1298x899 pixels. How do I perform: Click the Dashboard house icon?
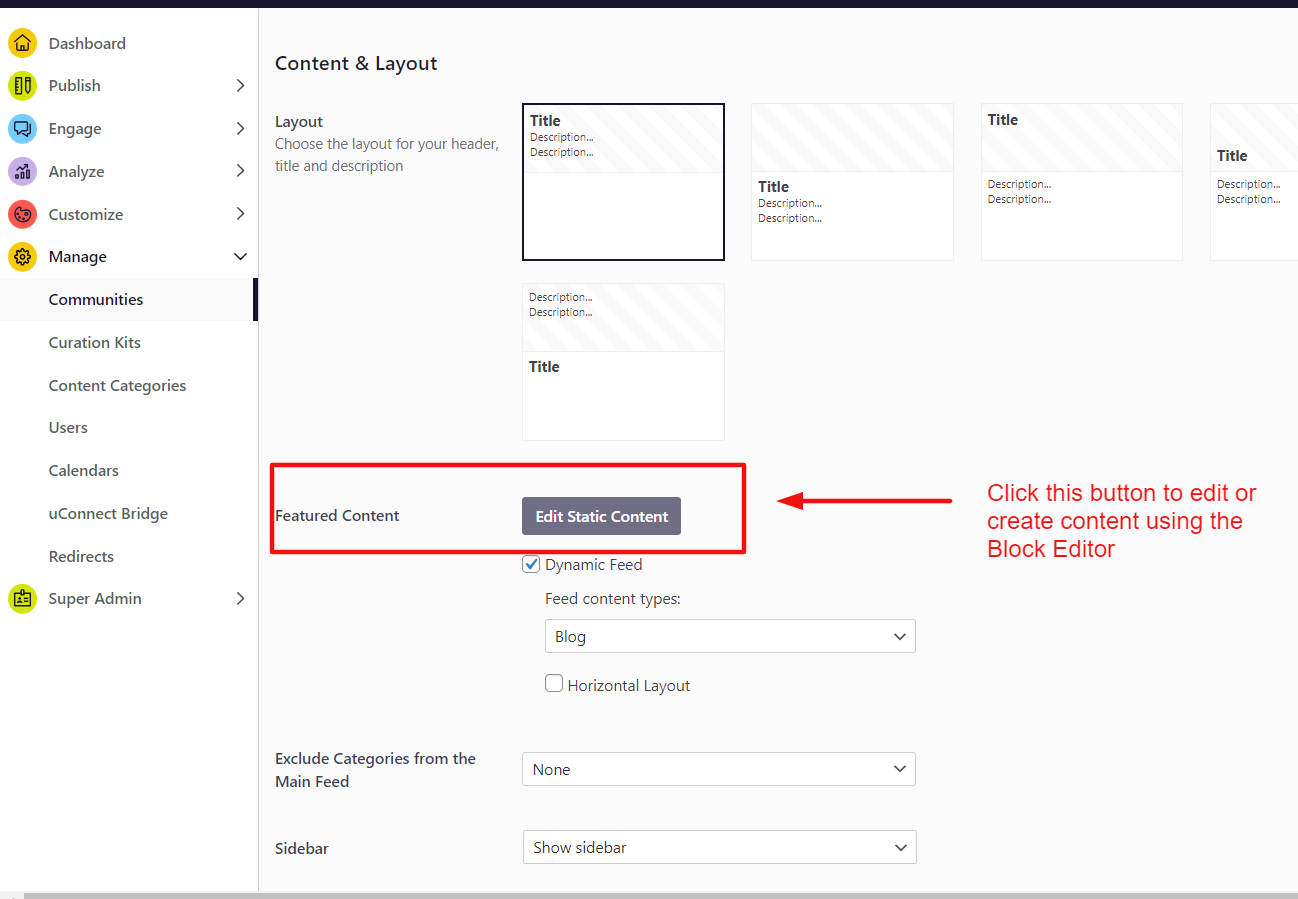point(22,43)
